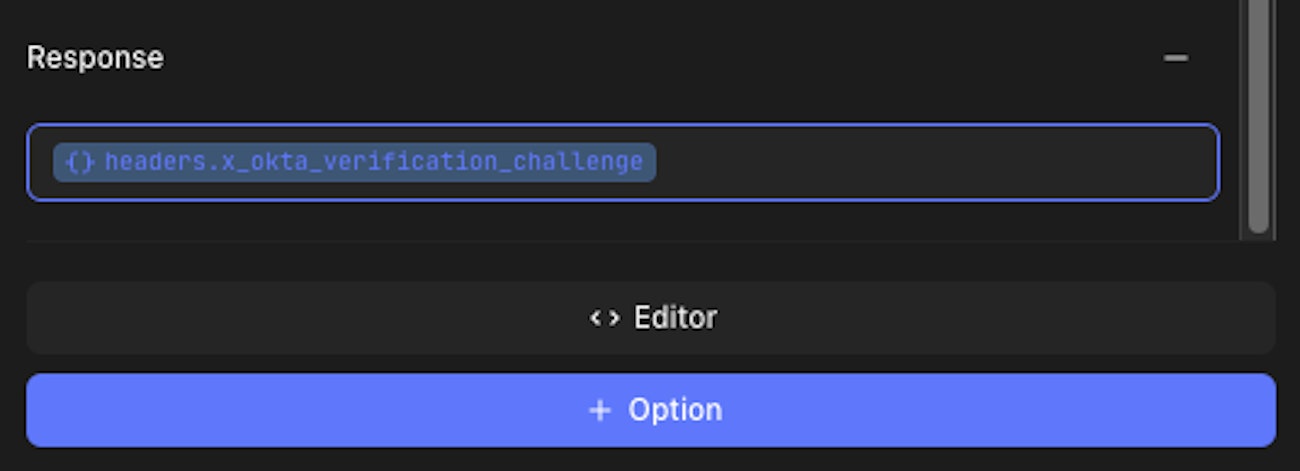Click the right side of the Editor button
The image size is (1300, 471).
tap(1200, 318)
